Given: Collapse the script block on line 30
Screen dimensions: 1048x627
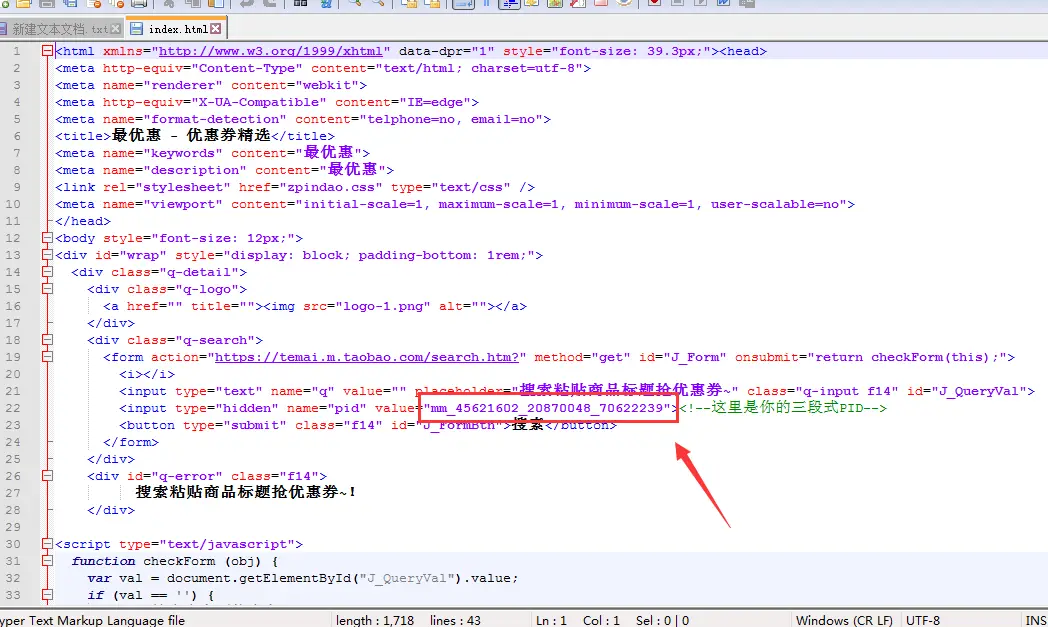Looking at the screenshot, I should [x=47, y=544].
